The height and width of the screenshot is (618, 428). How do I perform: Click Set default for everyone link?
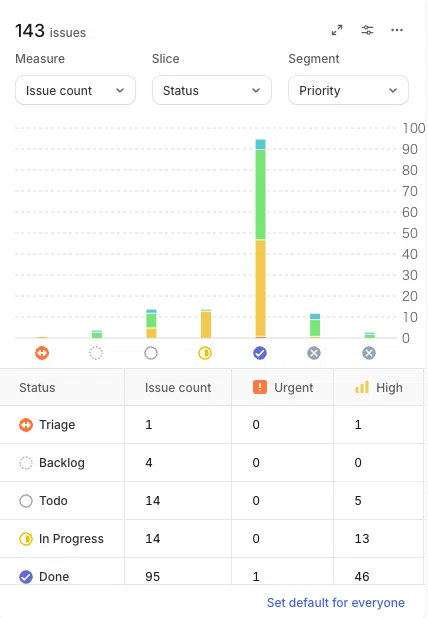point(336,603)
